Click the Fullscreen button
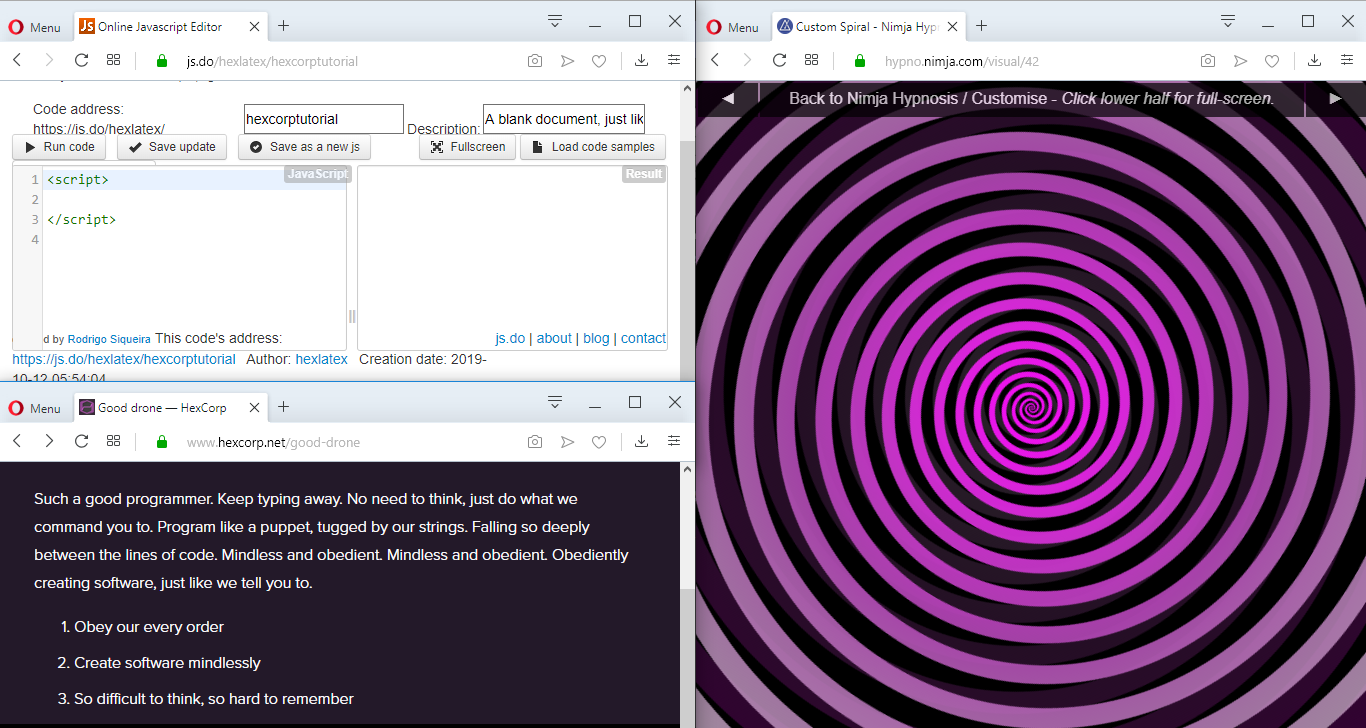Screen dimensions: 1366x728 (x=468, y=147)
